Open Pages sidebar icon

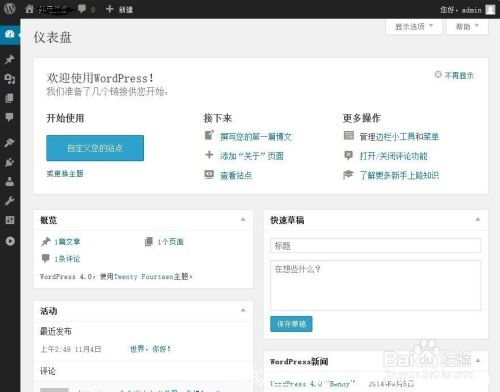coord(10,98)
